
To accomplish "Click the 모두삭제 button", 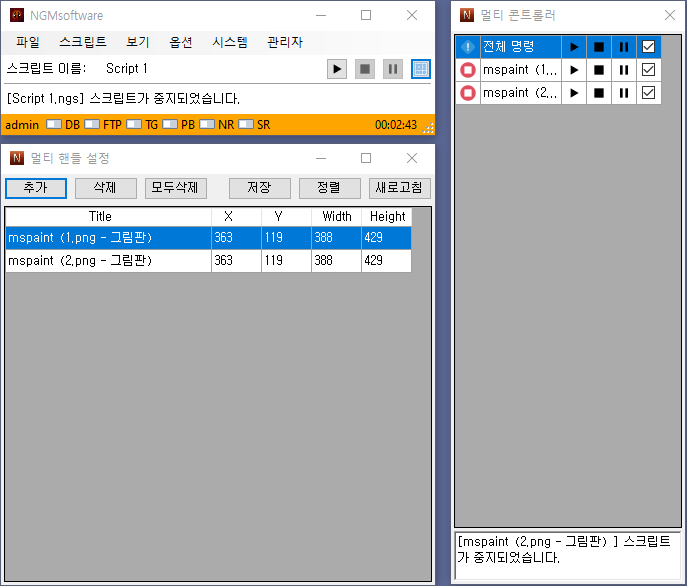I will pyautogui.click(x=176, y=188).
